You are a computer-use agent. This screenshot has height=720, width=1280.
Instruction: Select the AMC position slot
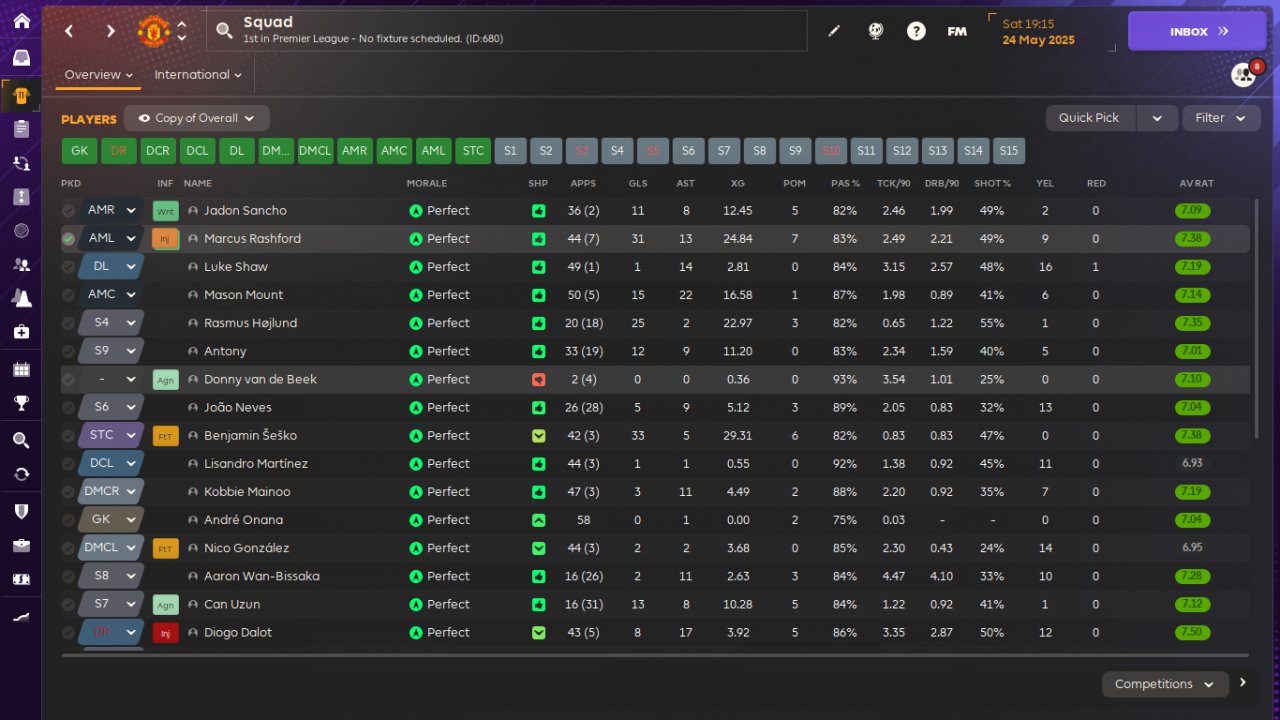click(395, 151)
